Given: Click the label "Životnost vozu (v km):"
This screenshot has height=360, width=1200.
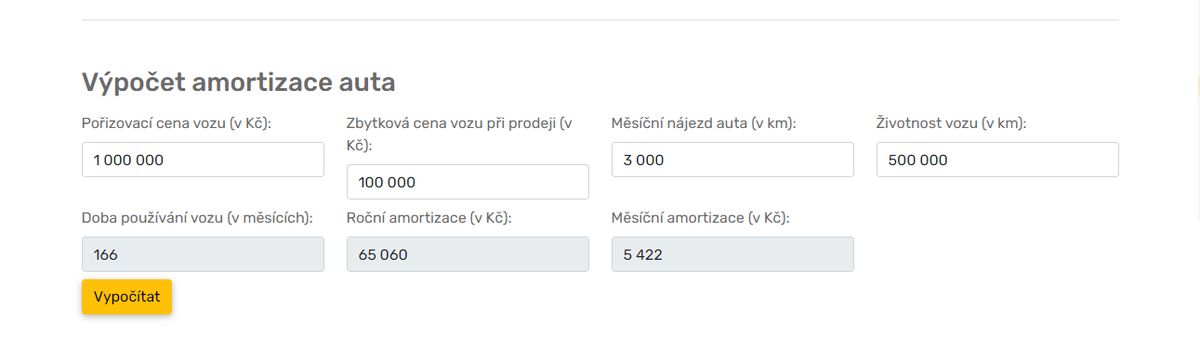Looking at the screenshot, I should (952, 123).
